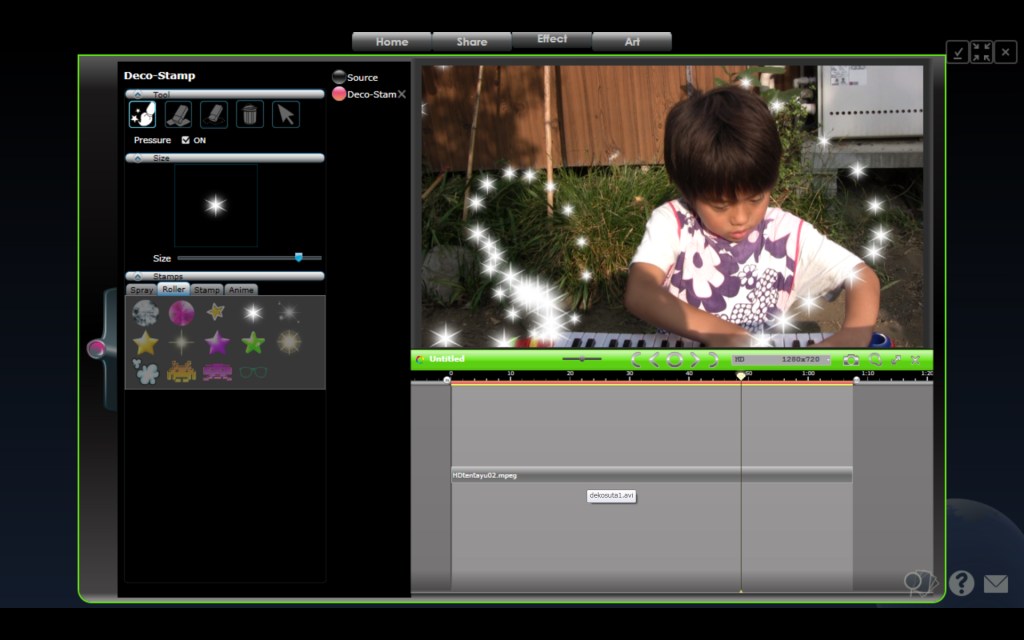Open the help question mark icon

(961, 583)
